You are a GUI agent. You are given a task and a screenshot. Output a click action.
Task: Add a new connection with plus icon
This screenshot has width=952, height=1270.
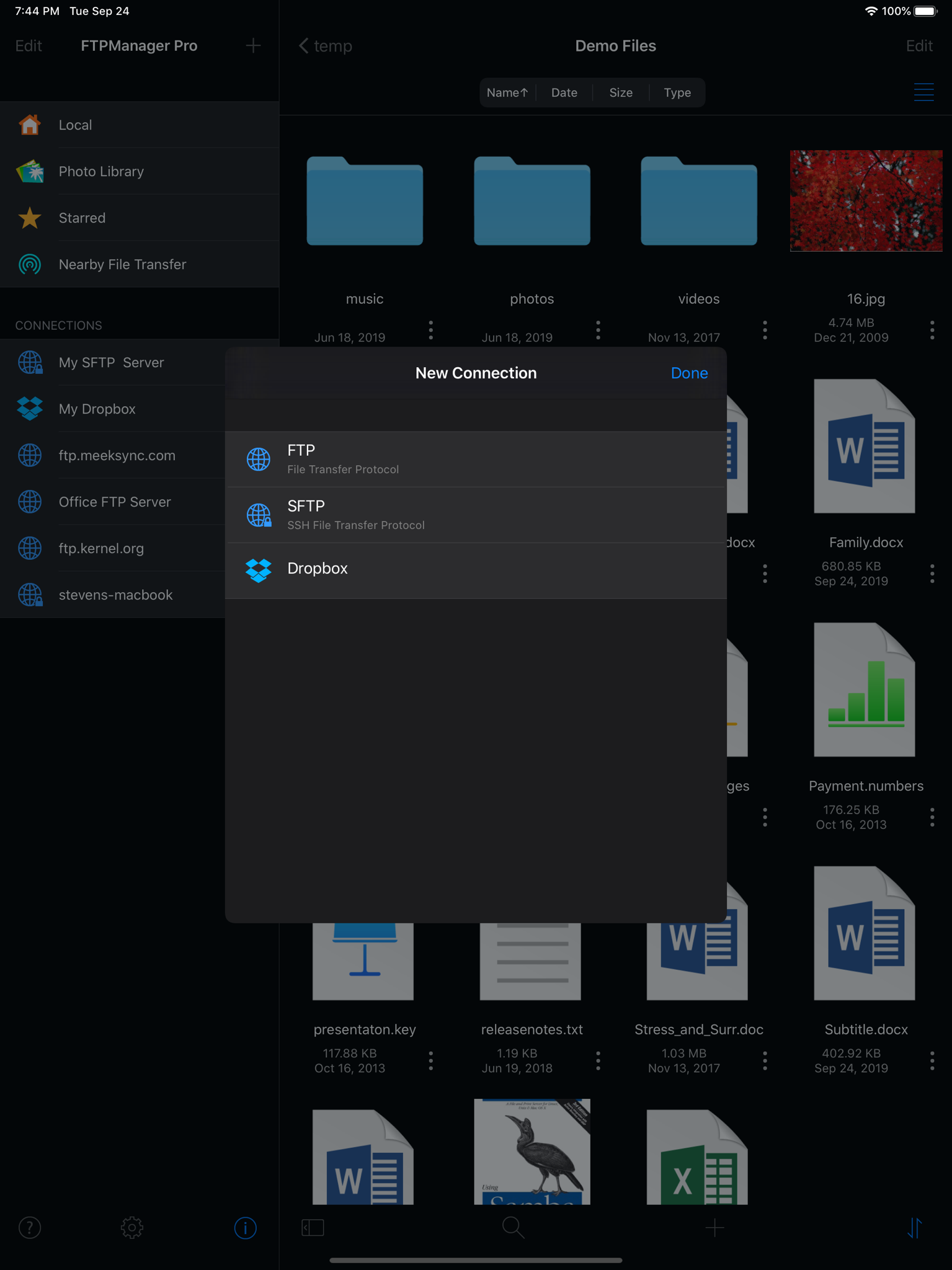pos(253,45)
